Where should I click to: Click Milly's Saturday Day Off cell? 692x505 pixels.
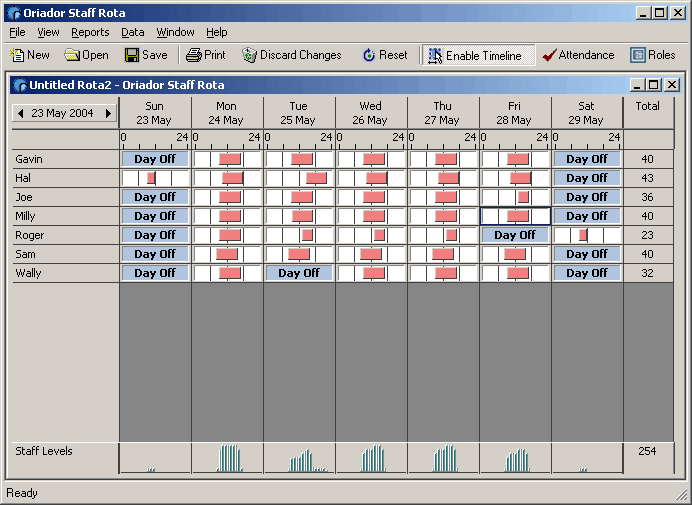click(587, 216)
